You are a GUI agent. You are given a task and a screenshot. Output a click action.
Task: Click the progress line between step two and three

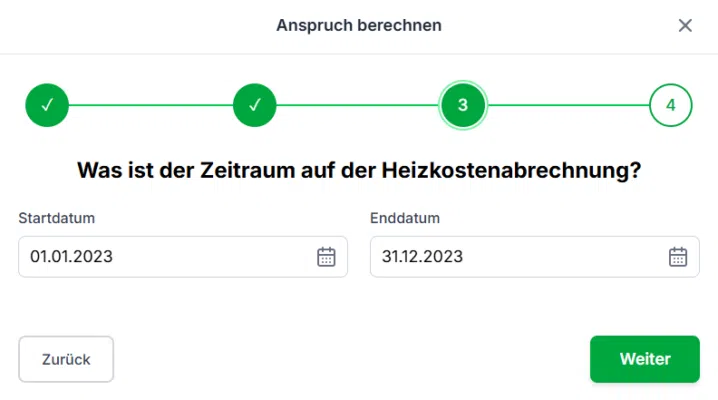tap(358, 105)
